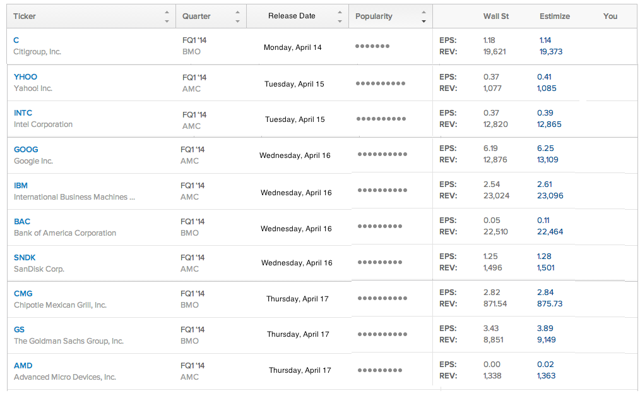This screenshot has width=640, height=393.
Task: Click Estimize EPS 6.25 for Google
Action: pyautogui.click(x=545, y=148)
